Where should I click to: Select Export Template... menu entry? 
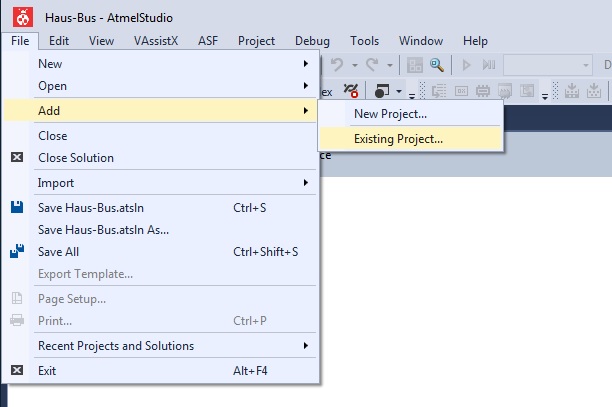(161, 274)
